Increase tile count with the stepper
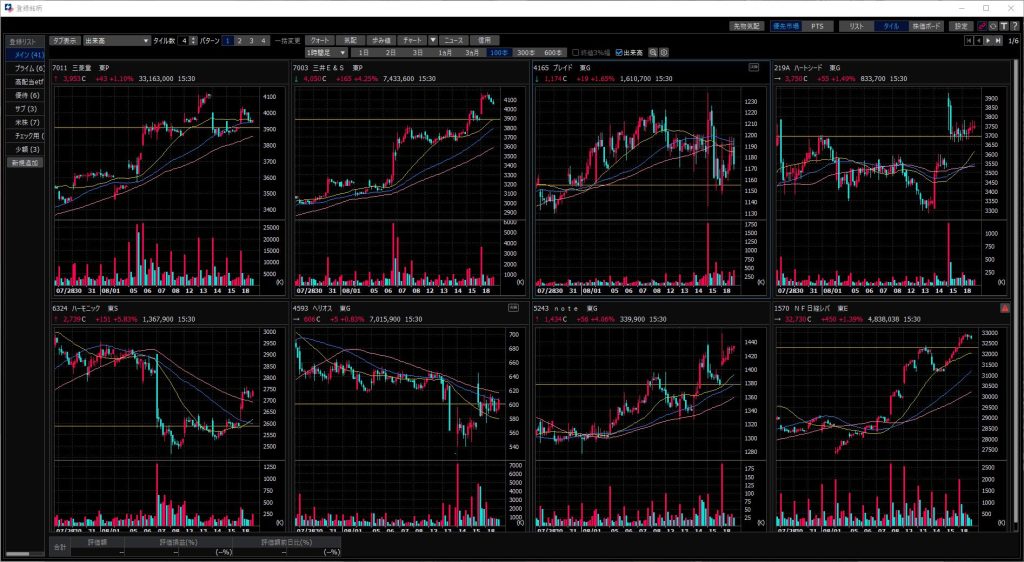Screen dimensions: 1024x562 pyautogui.click(x=193, y=38)
